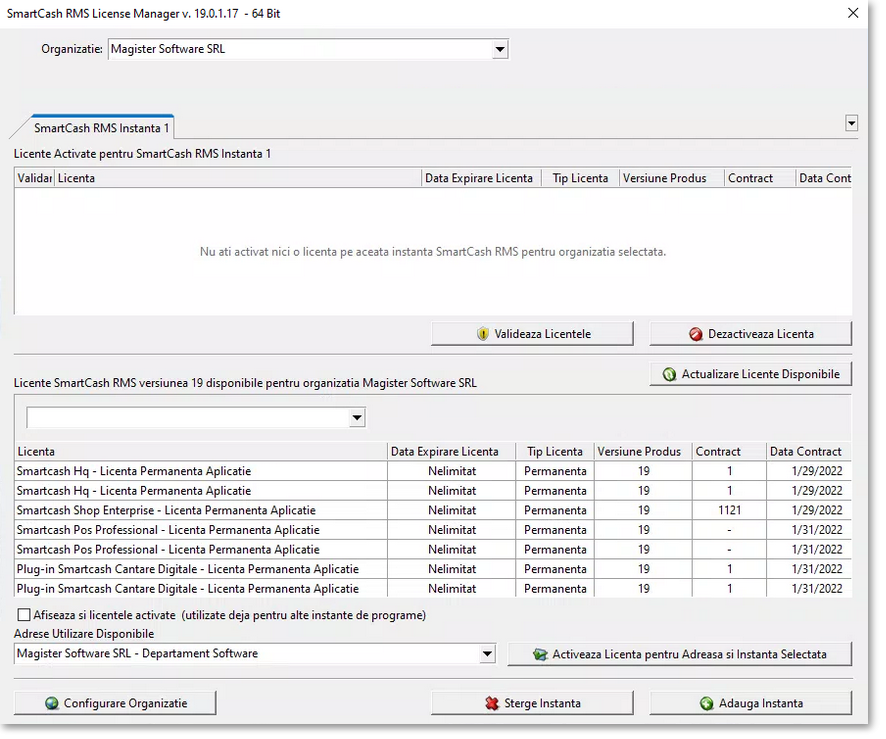Click the Licenta header in activated list
This screenshot has height=739, width=886.
click(x=238, y=179)
